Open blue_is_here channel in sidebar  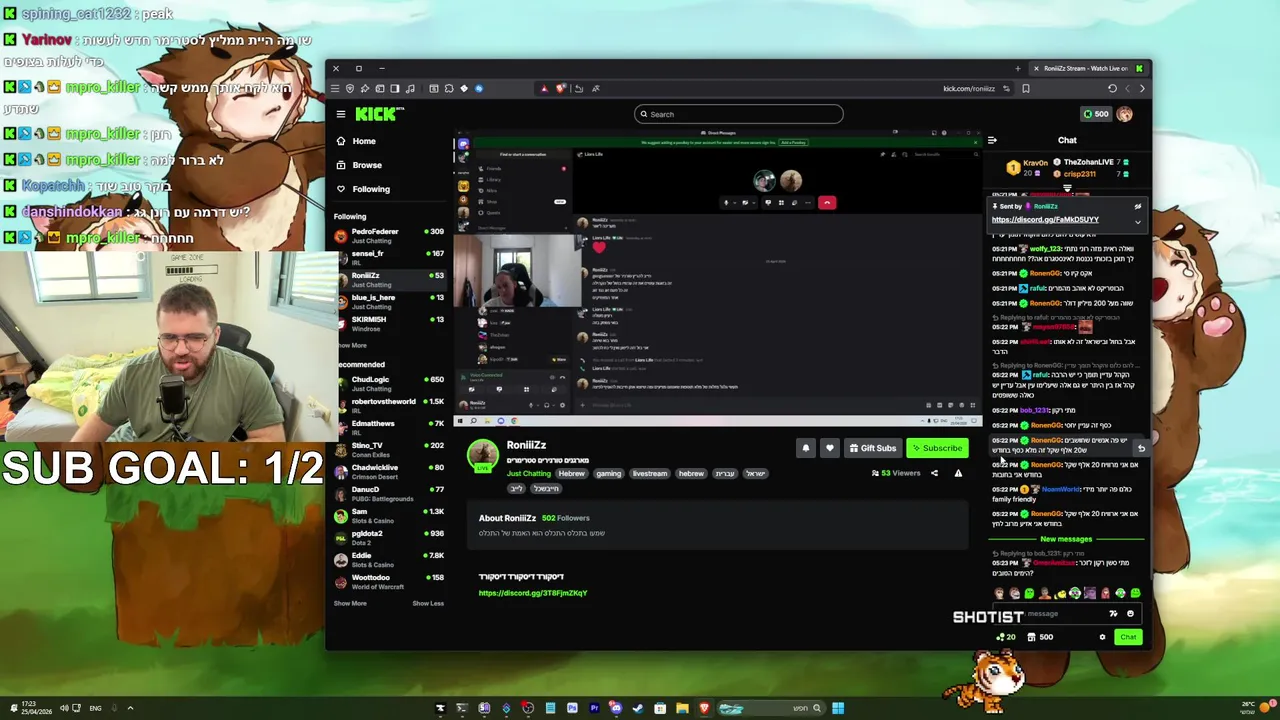[x=390, y=301]
